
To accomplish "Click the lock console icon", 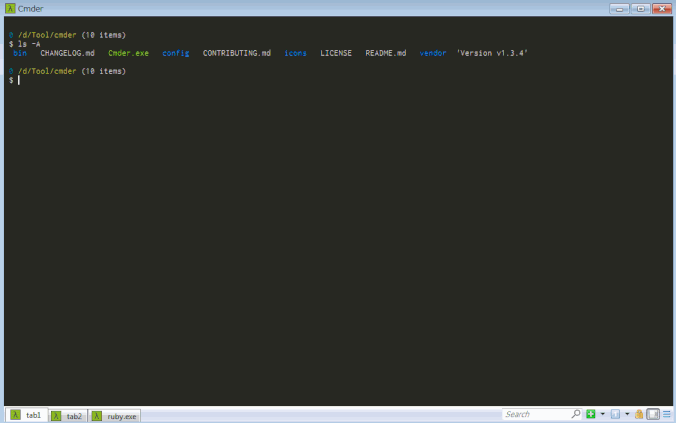I will 639,414.
